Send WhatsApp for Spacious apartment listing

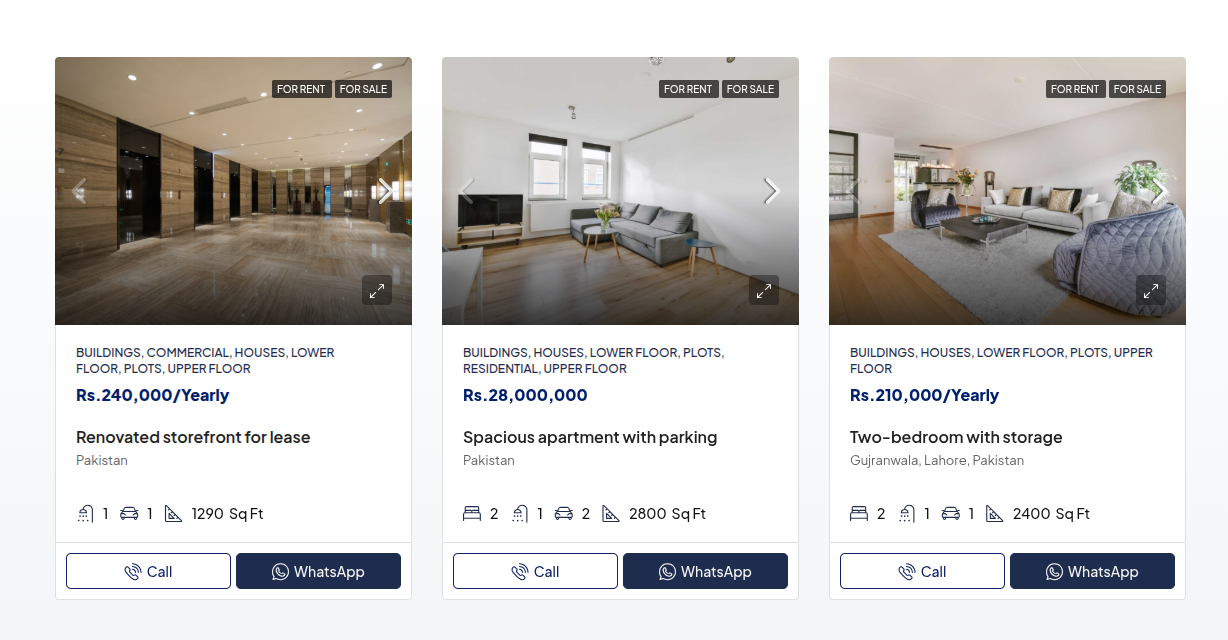(705, 571)
